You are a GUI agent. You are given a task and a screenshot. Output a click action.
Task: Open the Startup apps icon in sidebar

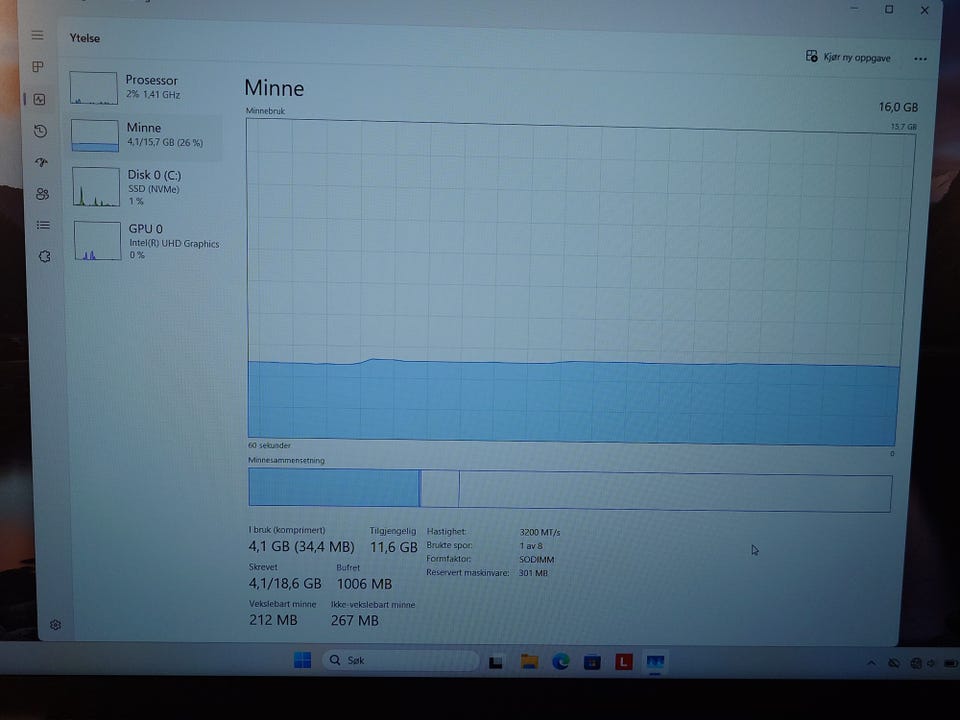(42, 162)
